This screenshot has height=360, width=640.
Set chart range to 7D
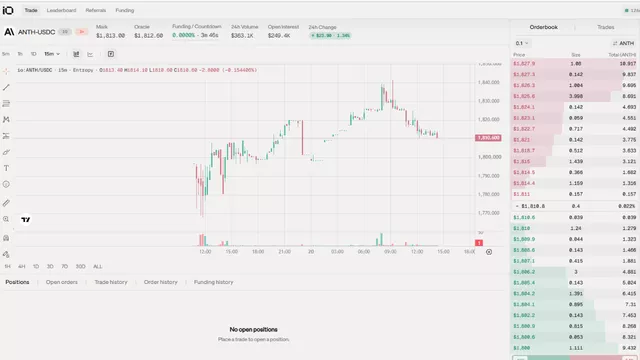tap(64, 267)
